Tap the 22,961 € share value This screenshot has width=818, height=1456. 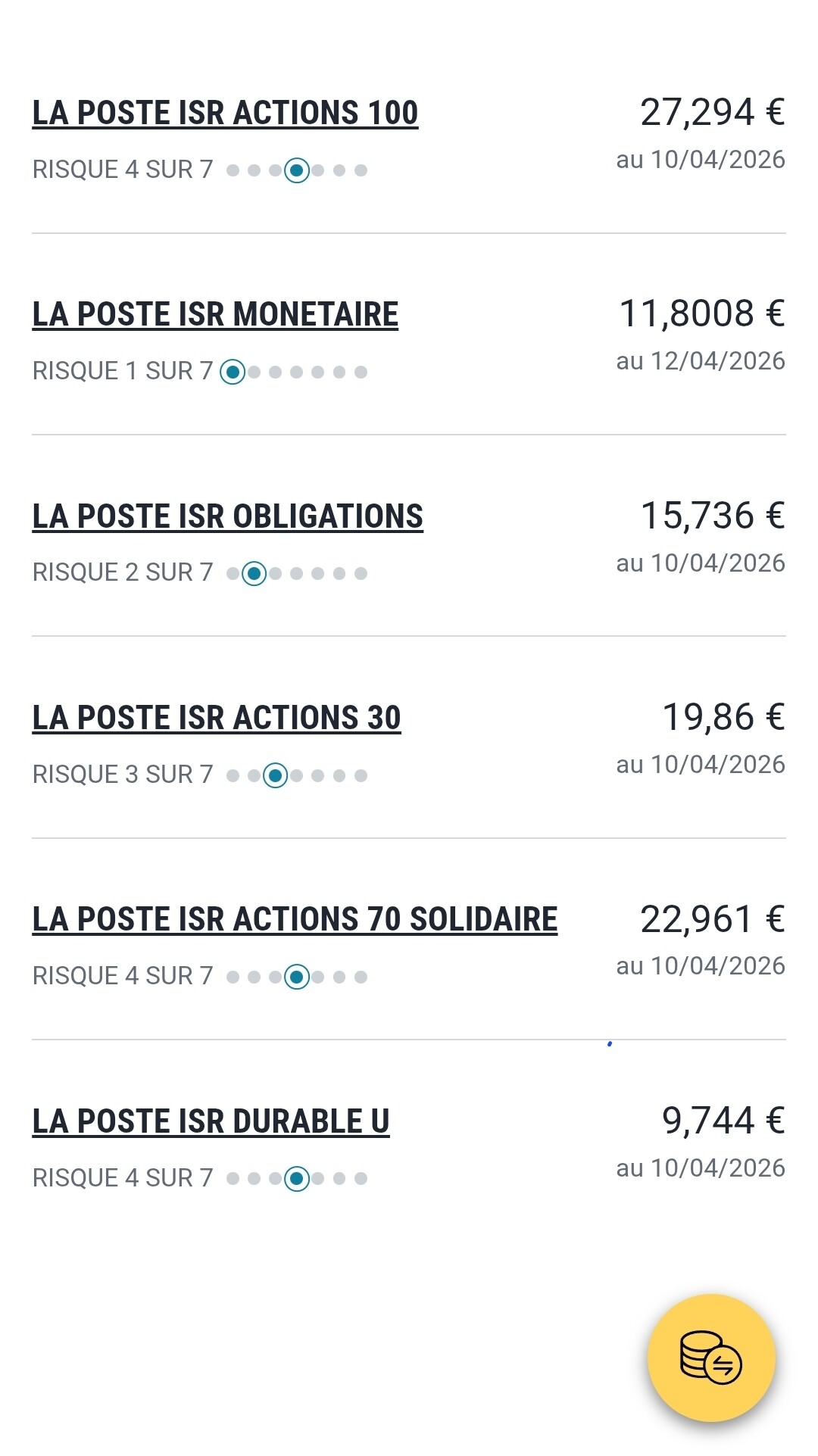tap(712, 919)
